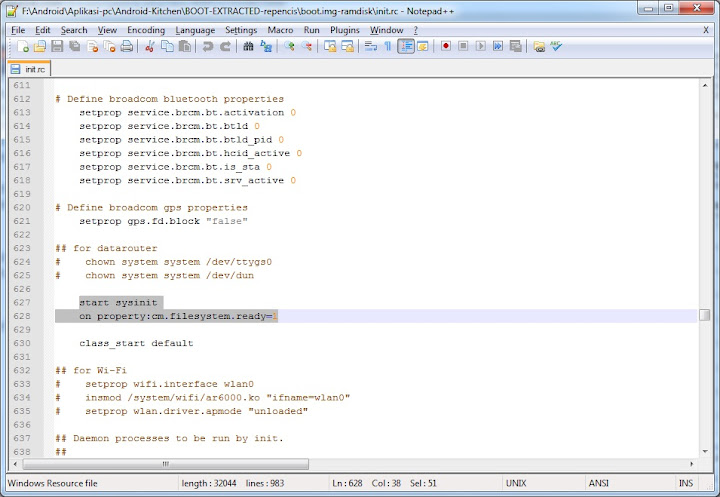Open Find with the binoculars icon

(248, 46)
